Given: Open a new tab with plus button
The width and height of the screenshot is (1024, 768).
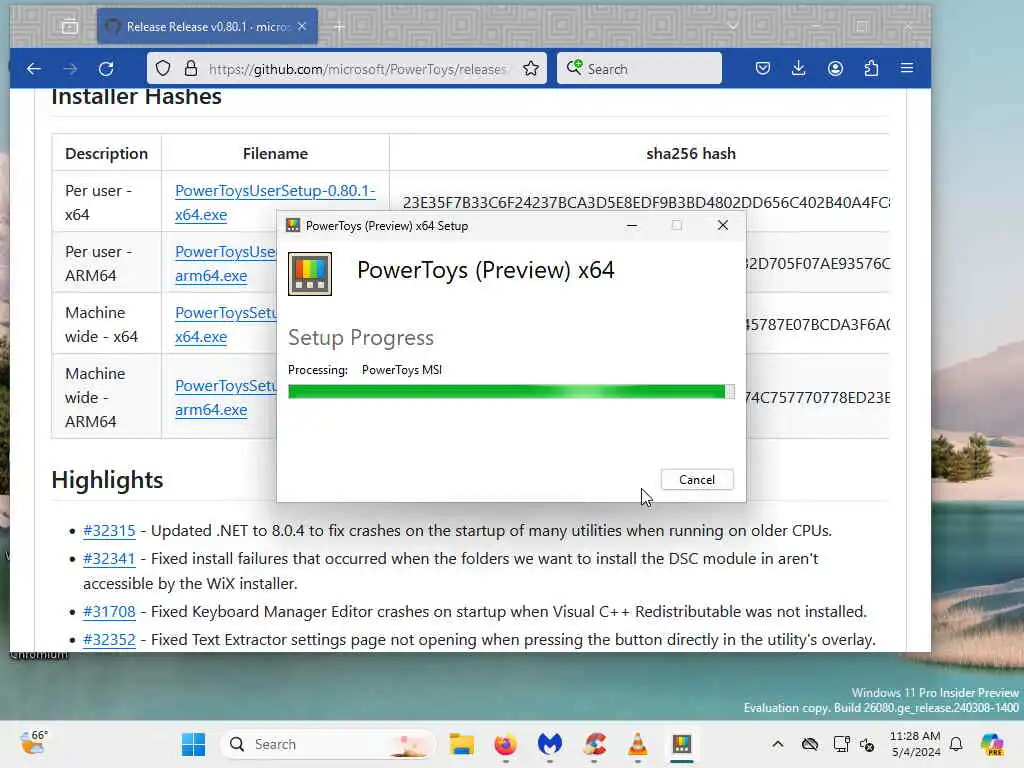Looking at the screenshot, I should [x=340, y=27].
